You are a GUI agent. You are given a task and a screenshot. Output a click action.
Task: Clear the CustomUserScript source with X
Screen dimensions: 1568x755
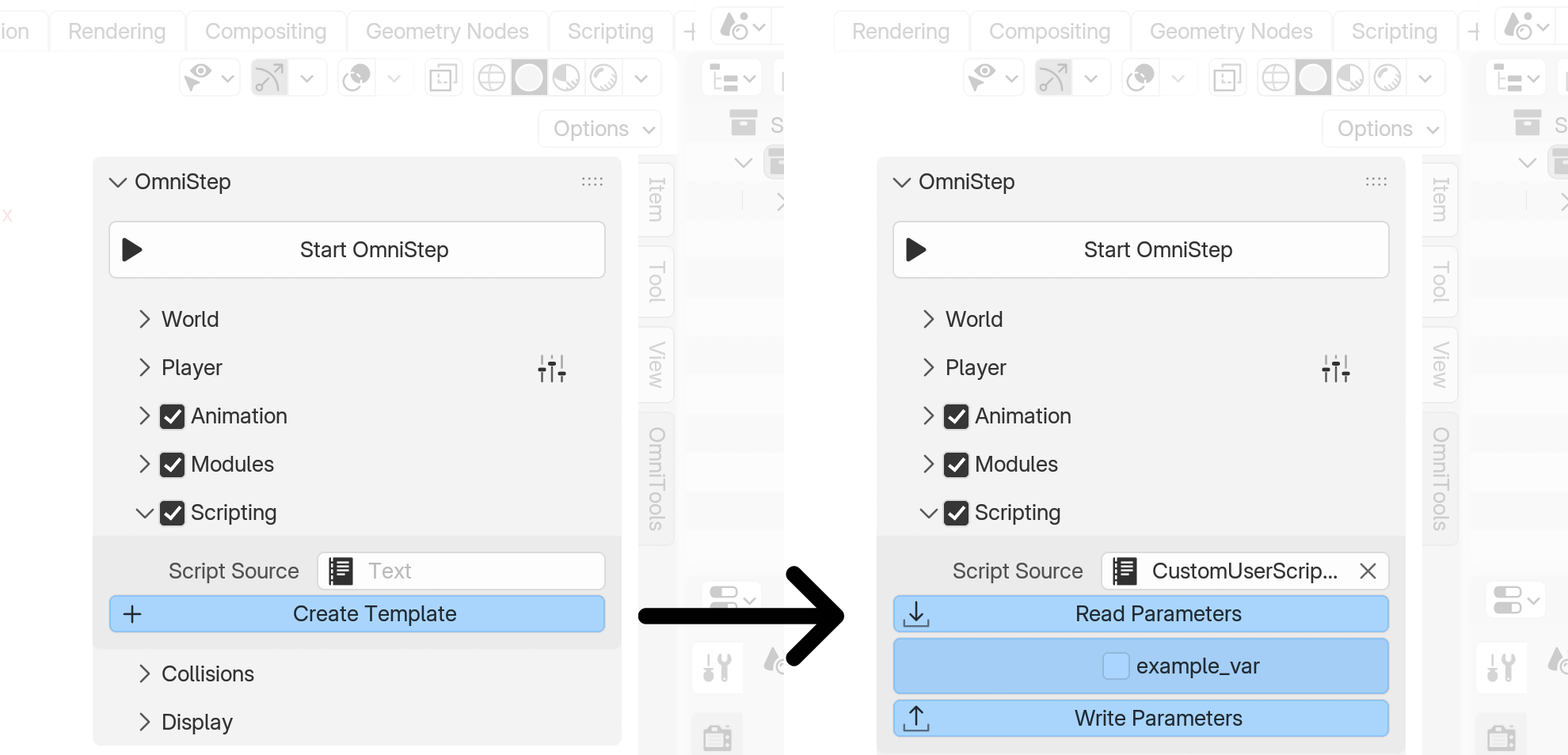(1368, 571)
